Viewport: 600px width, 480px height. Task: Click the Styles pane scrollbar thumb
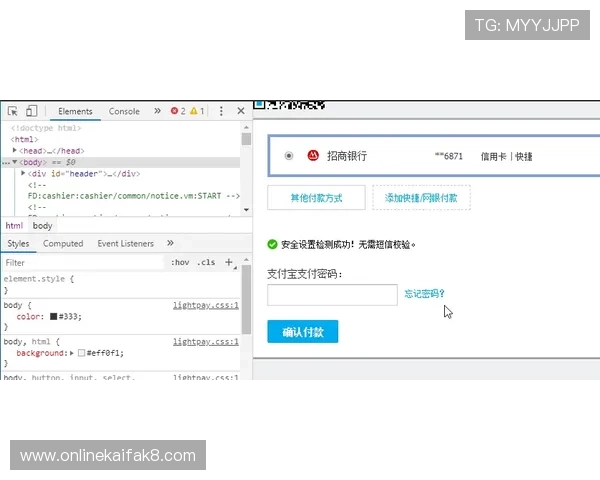tap(246, 299)
